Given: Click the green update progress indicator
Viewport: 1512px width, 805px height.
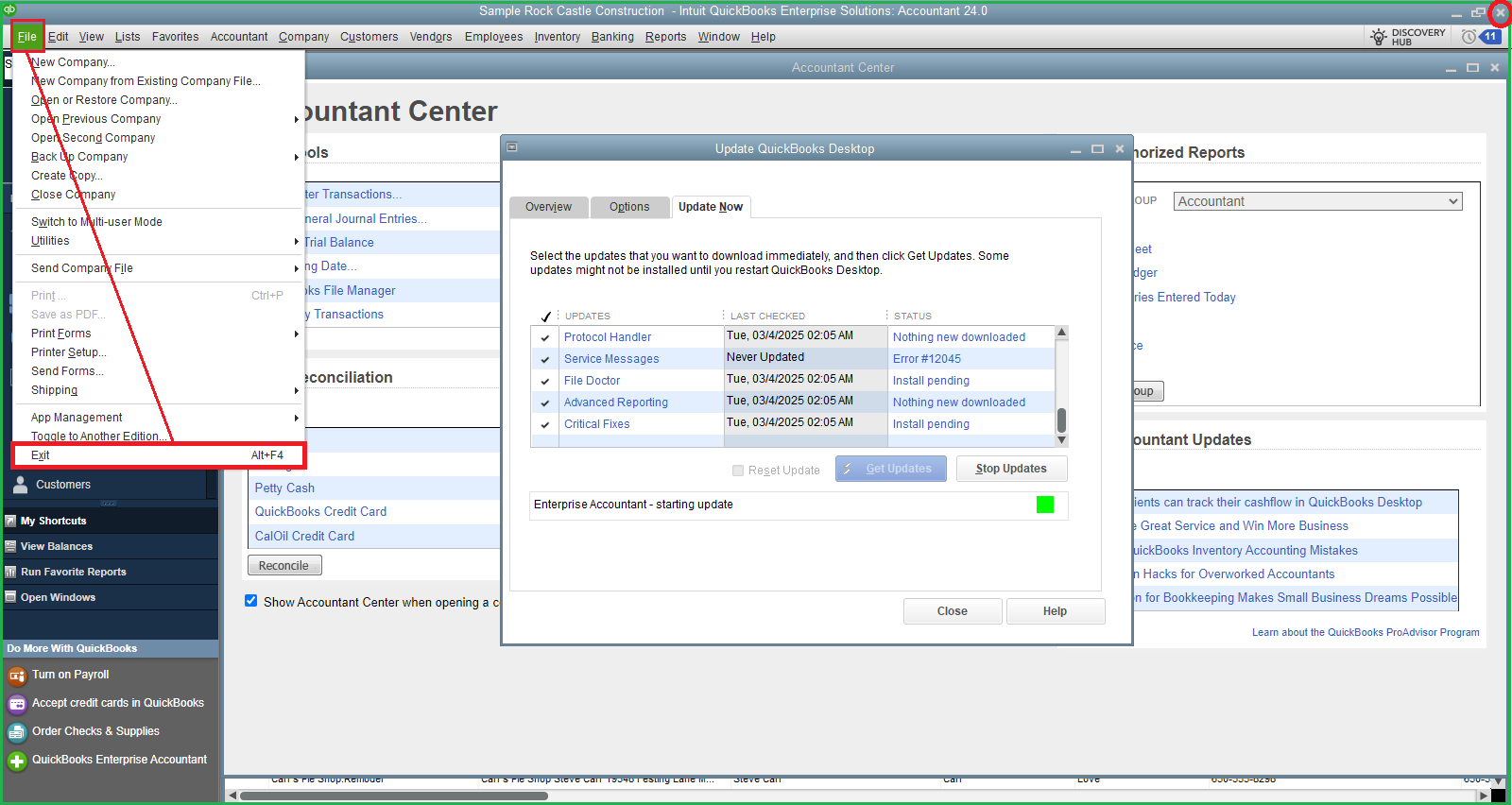Looking at the screenshot, I should (x=1045, y=505).
